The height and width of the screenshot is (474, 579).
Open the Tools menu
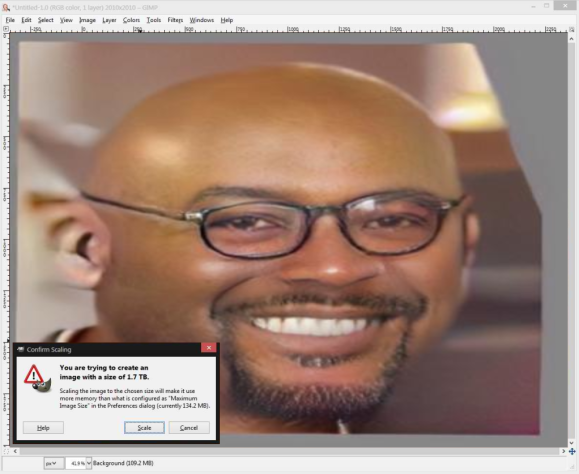click(x=154, y=20)
